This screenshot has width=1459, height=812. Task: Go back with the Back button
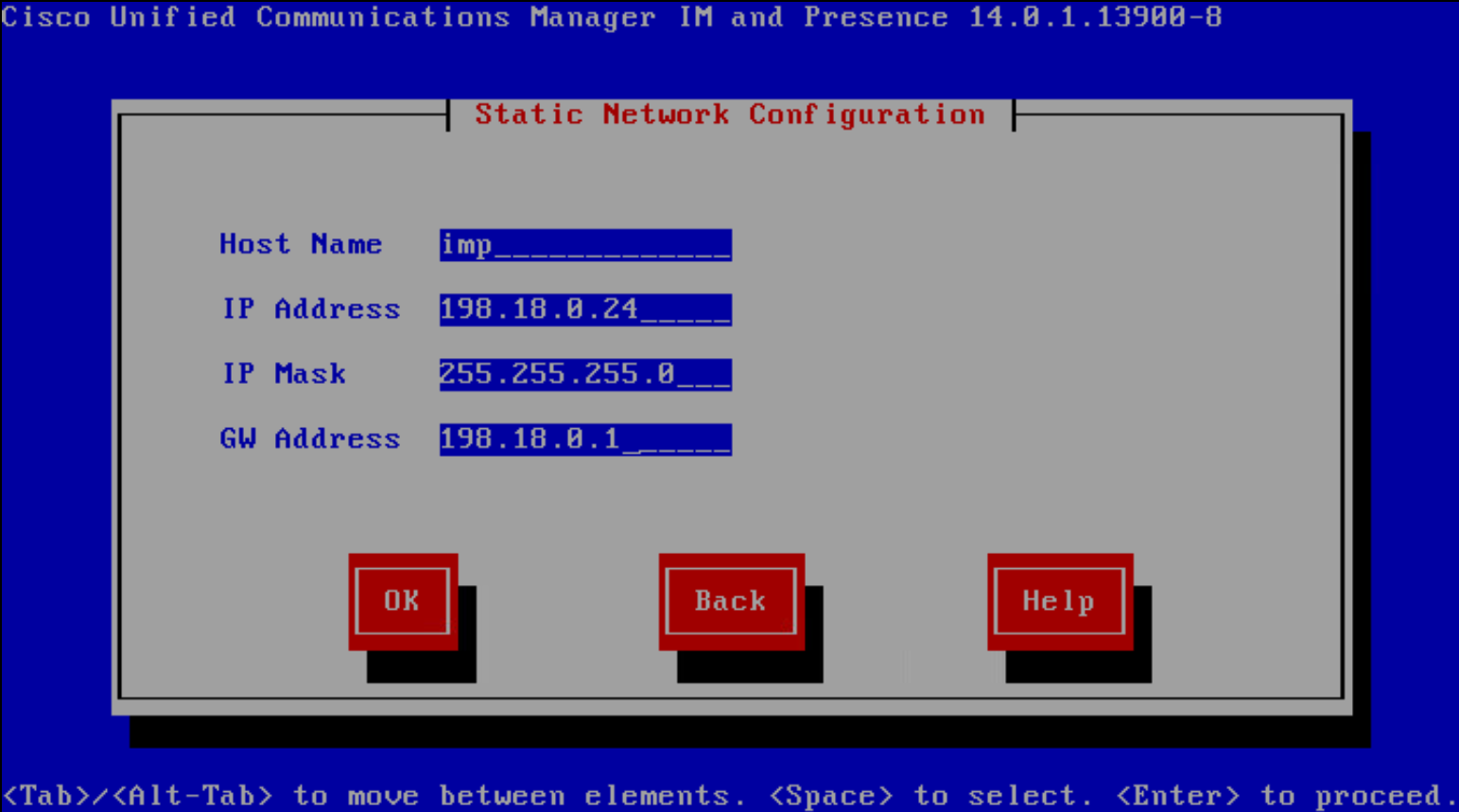point(731,601)
